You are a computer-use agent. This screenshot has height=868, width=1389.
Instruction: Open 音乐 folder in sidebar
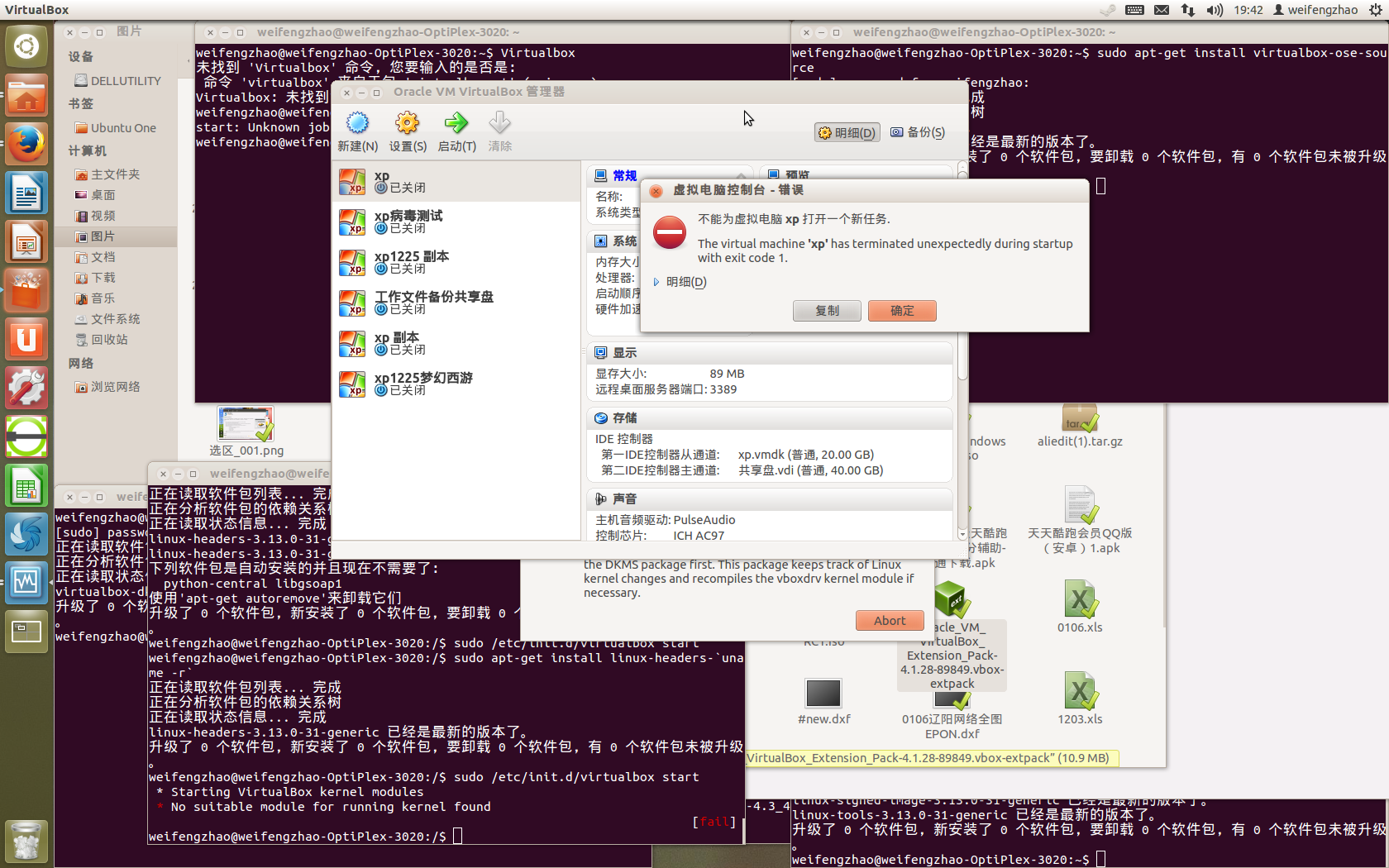[x=95, y=298]
